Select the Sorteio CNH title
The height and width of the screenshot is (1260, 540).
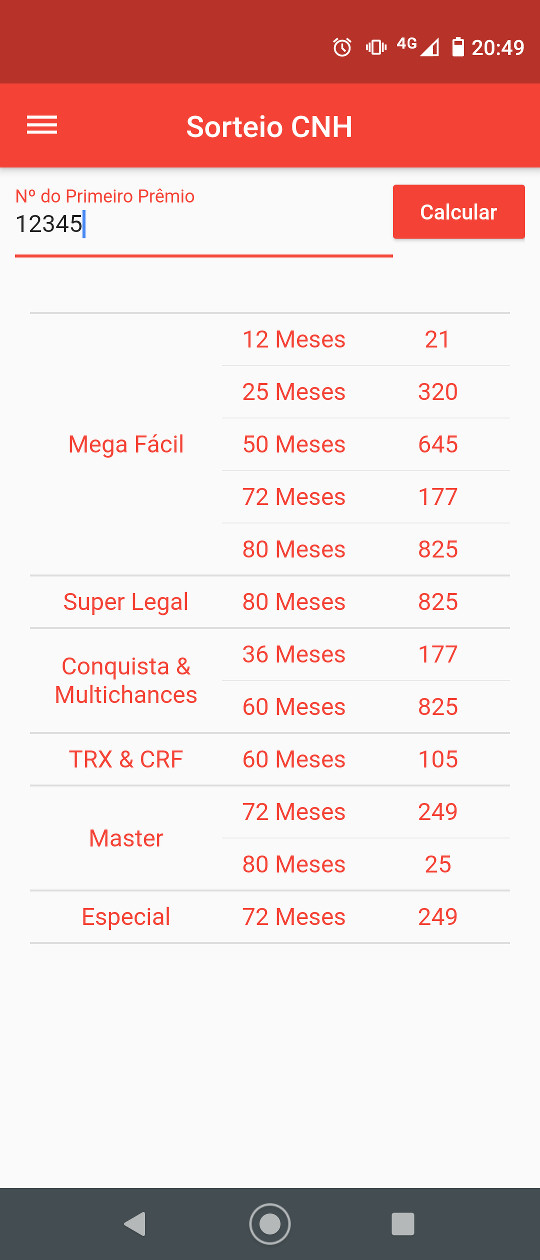269,127
